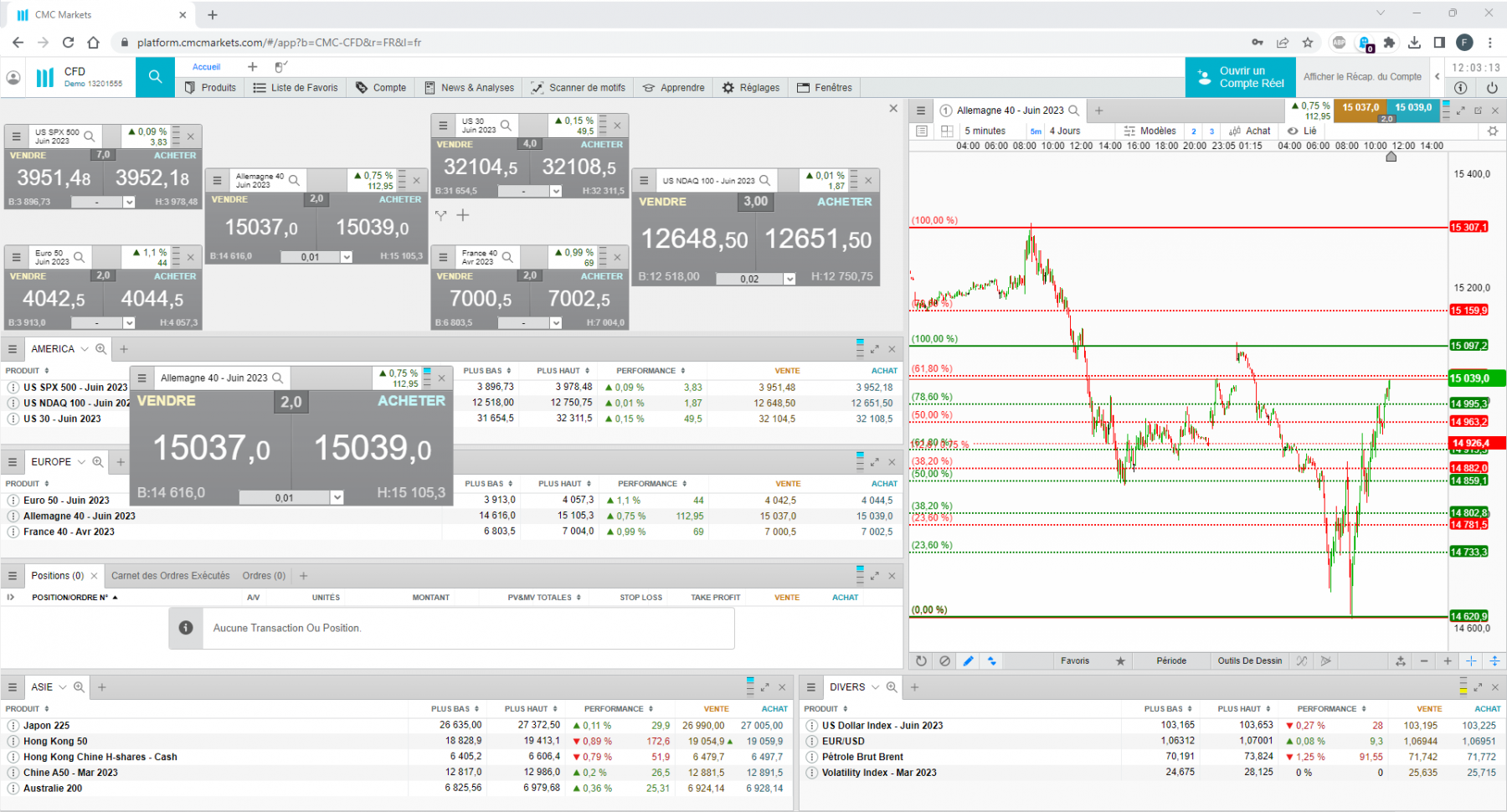The image size is (1507, 812).
Task: Switch to Carnet des Ordres Exécutés tab
Action: (x=170, y=576)
